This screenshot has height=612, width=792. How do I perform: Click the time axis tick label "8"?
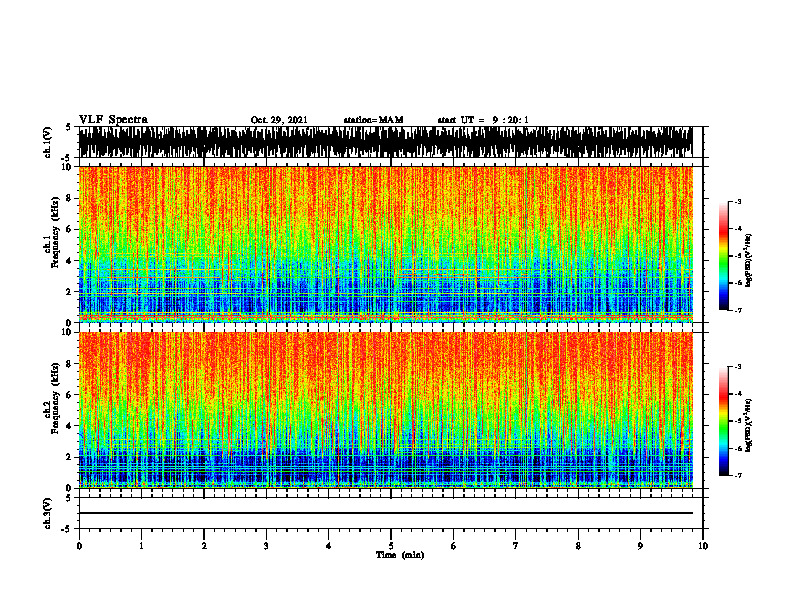pos(578,546)
